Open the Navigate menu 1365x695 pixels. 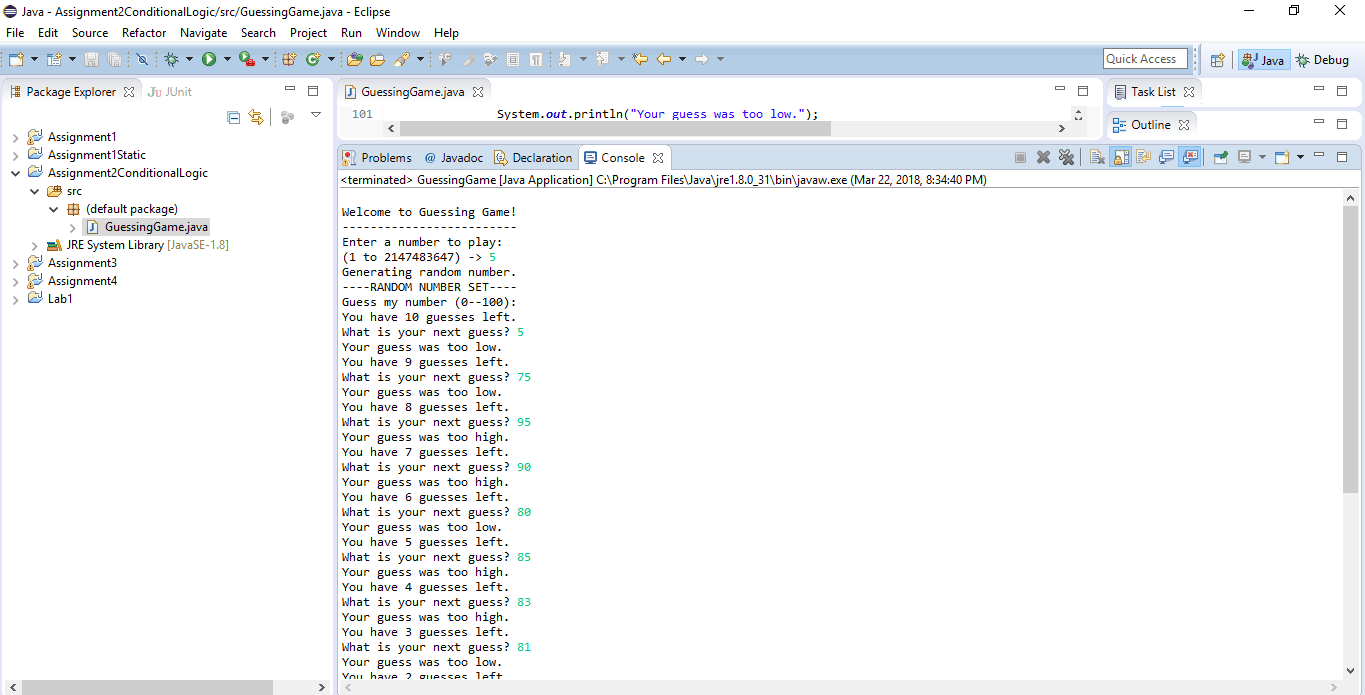click(203, 33)
